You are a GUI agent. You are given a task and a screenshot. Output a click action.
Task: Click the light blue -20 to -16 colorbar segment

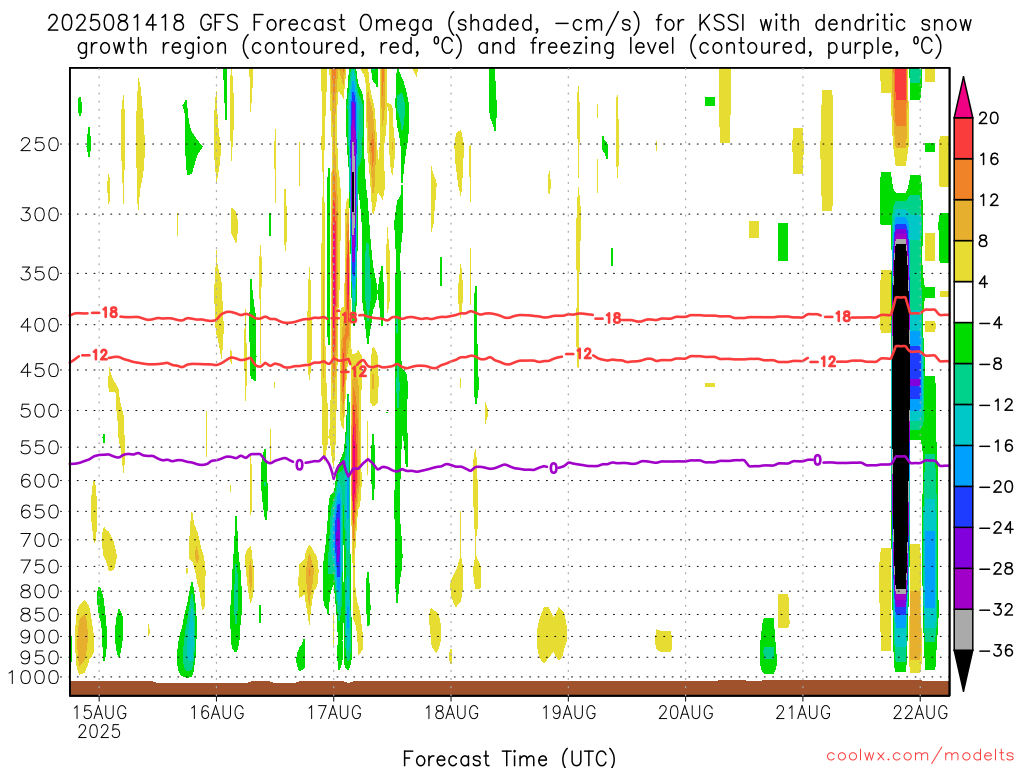pyautogui.click(x=963, y=466)
